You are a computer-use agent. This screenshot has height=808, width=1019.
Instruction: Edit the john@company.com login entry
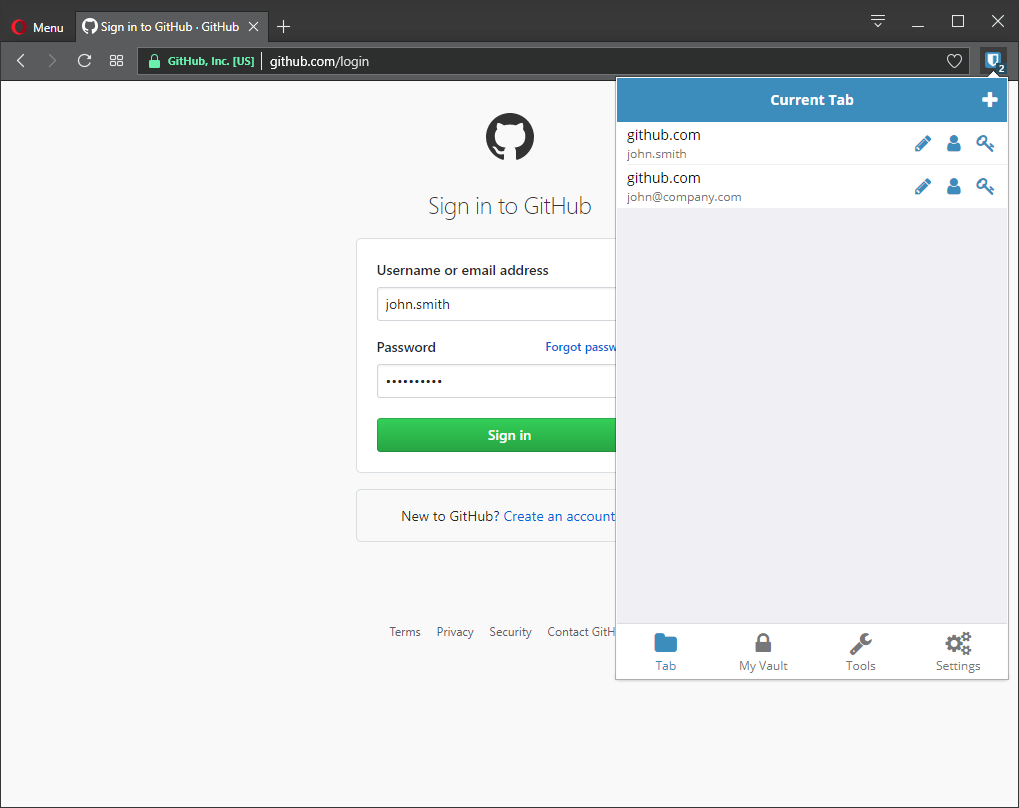tap(922, 187)
